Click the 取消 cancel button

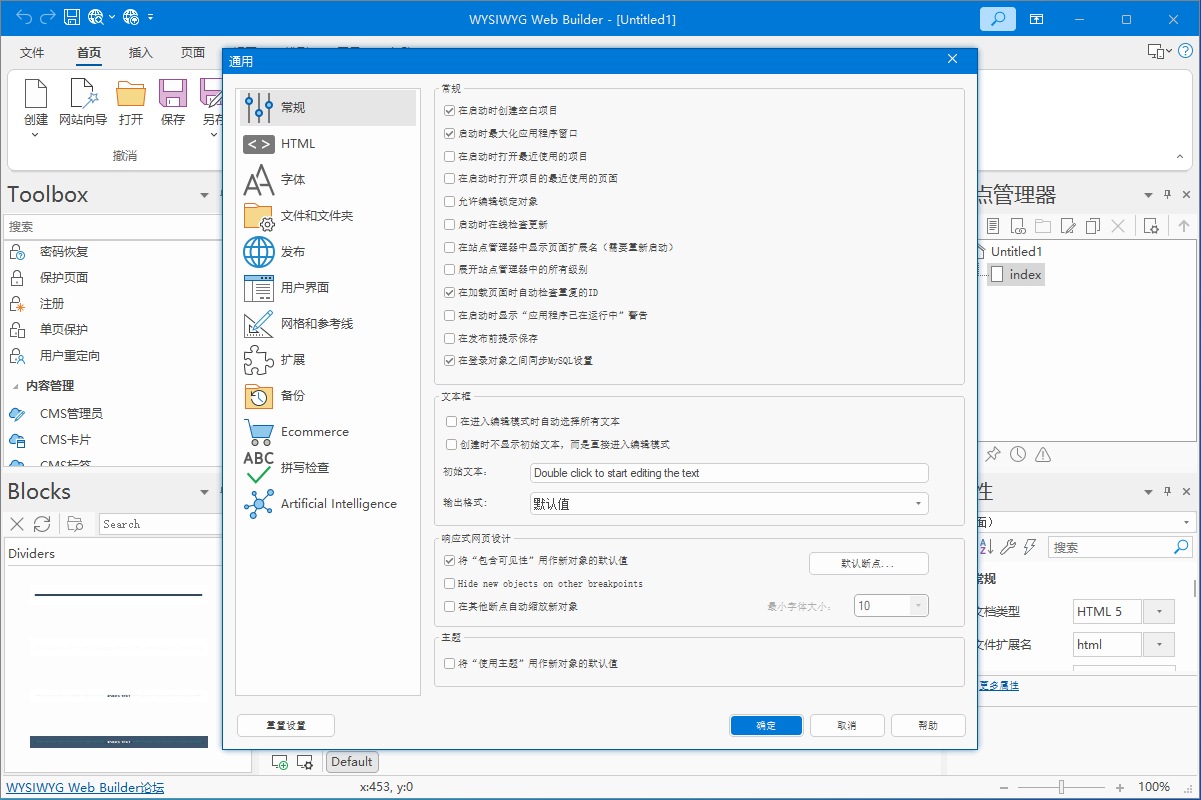click(x=846, y=726)
